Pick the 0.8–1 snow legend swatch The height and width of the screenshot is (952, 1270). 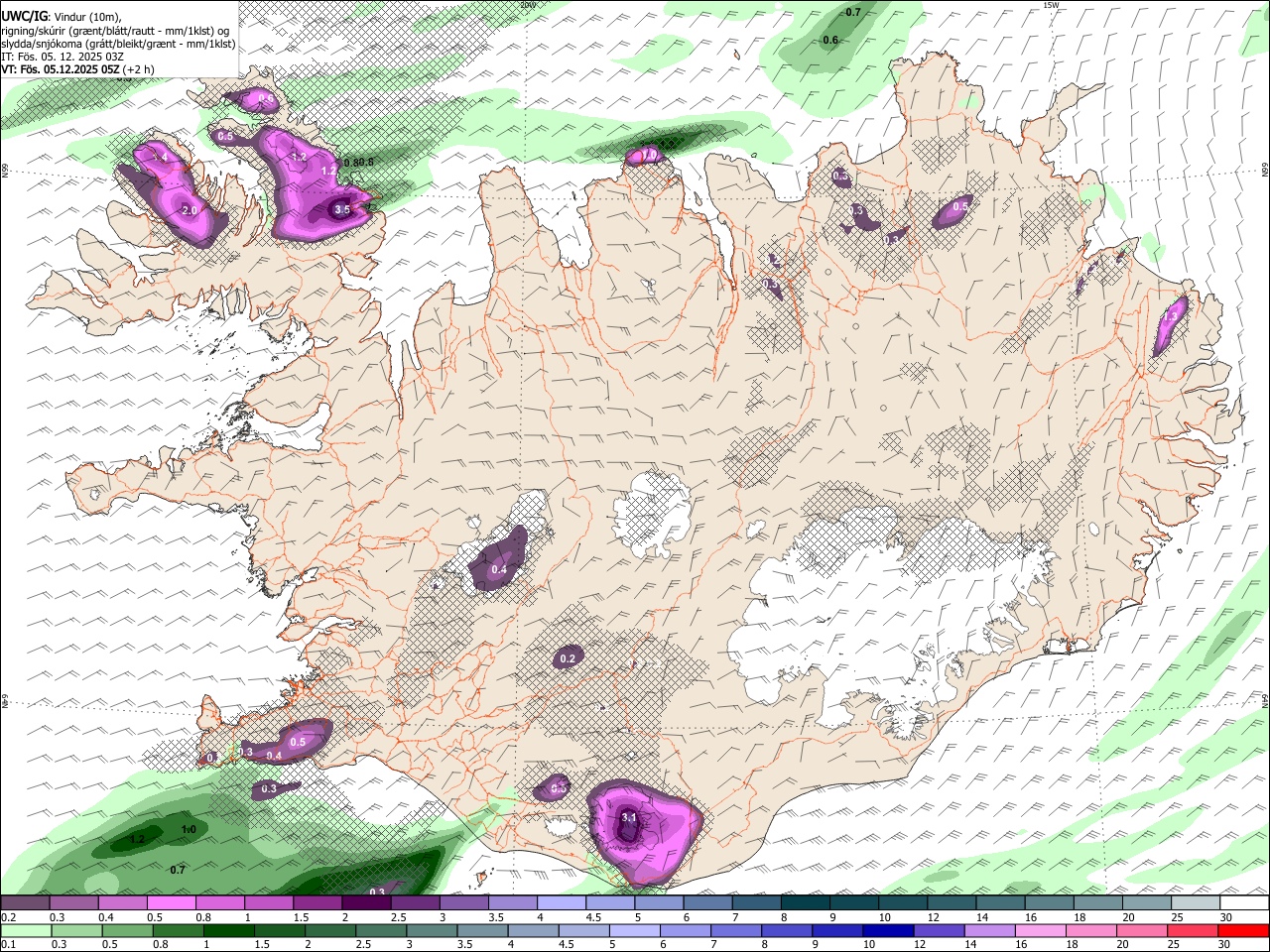click(x=219, y=902)
